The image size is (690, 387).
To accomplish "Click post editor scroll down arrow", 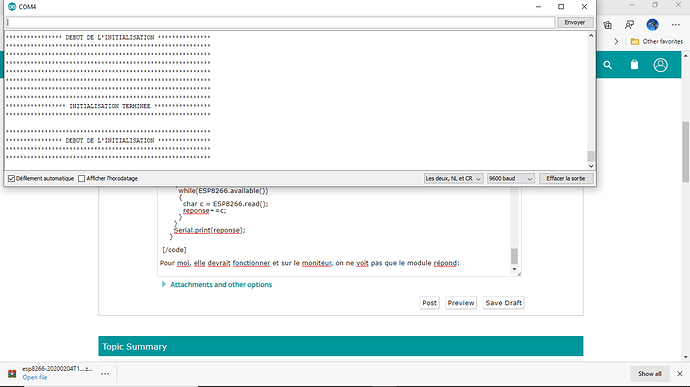I will pyautogui.click(x=514, y=269).
